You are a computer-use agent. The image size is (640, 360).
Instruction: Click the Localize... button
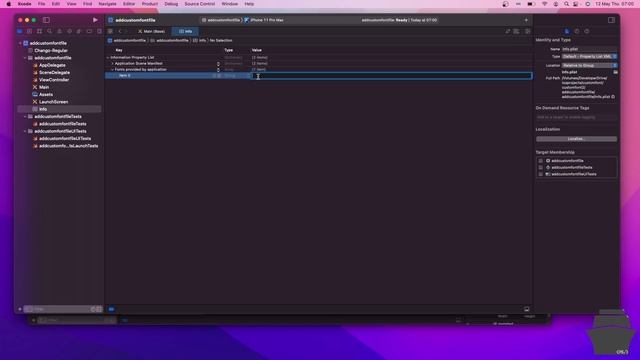point(576,139)
